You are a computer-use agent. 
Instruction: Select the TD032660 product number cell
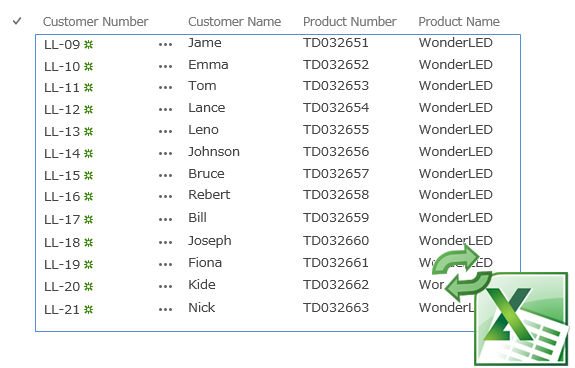coord(336,241)
